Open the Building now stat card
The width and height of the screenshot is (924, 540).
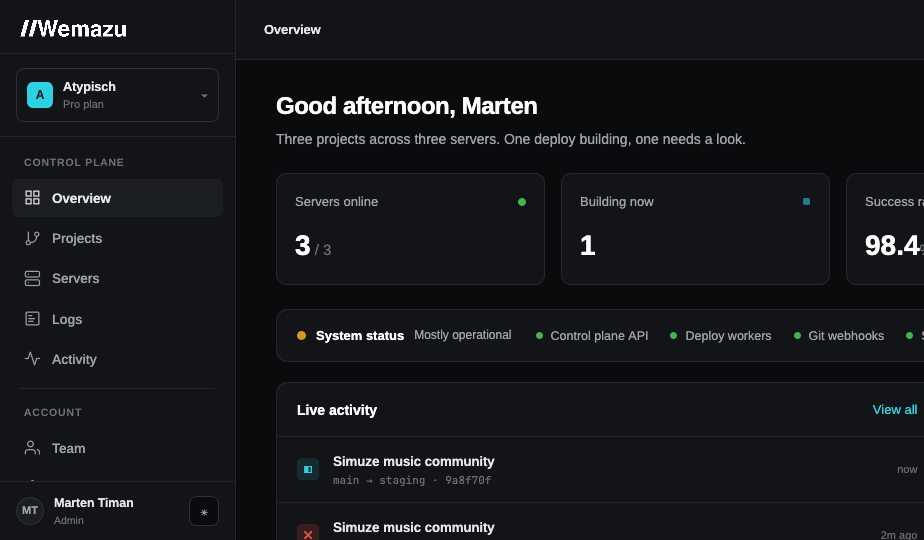coord(695,229)
